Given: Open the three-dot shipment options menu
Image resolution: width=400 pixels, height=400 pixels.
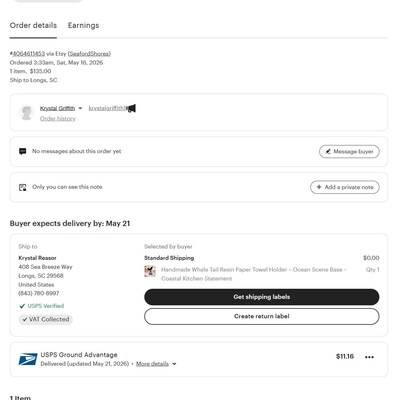Looking at the screenshot, I should click(x=369, y=357).
